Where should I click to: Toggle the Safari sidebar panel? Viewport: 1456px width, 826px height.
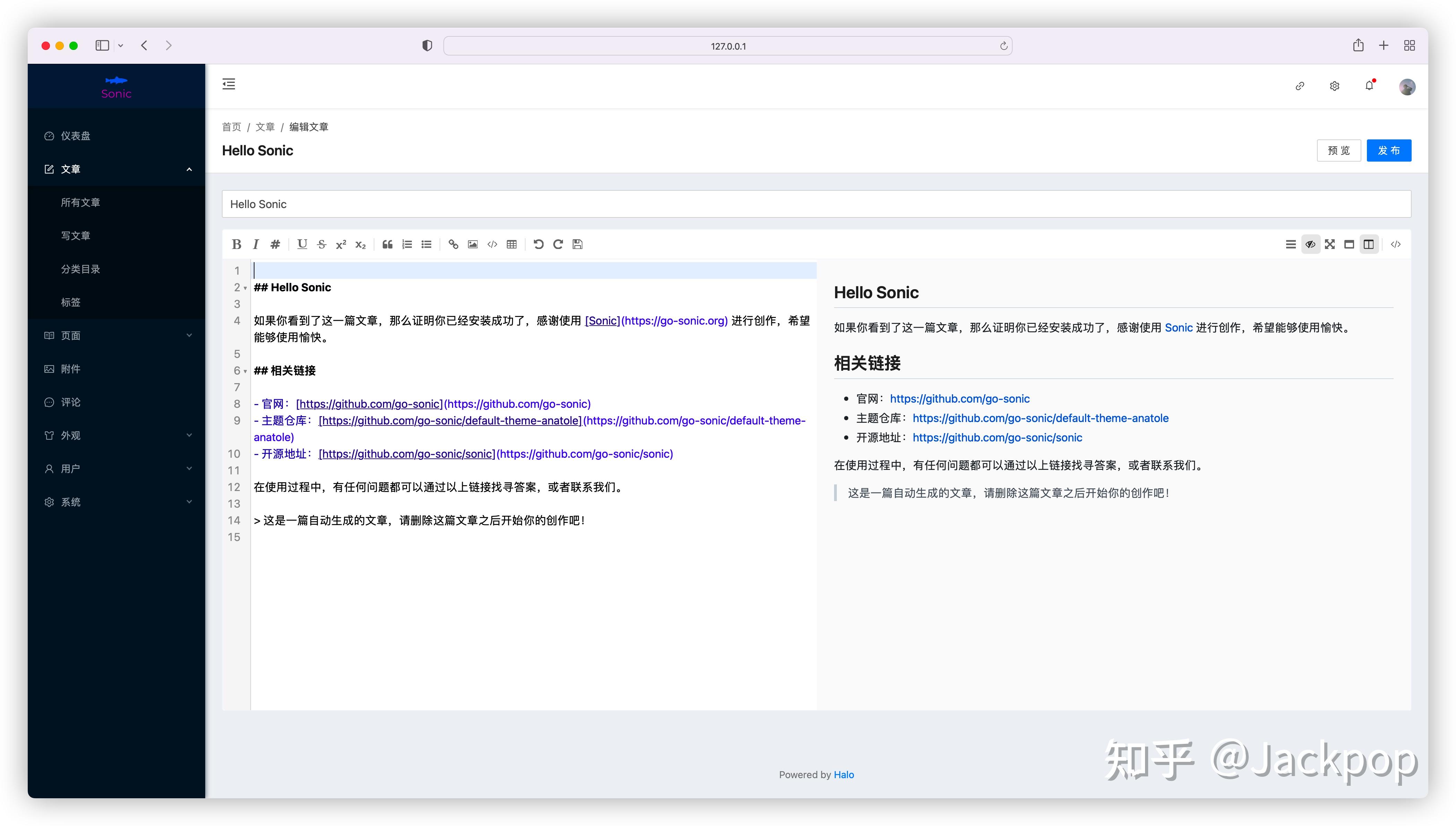click(102, 45)
